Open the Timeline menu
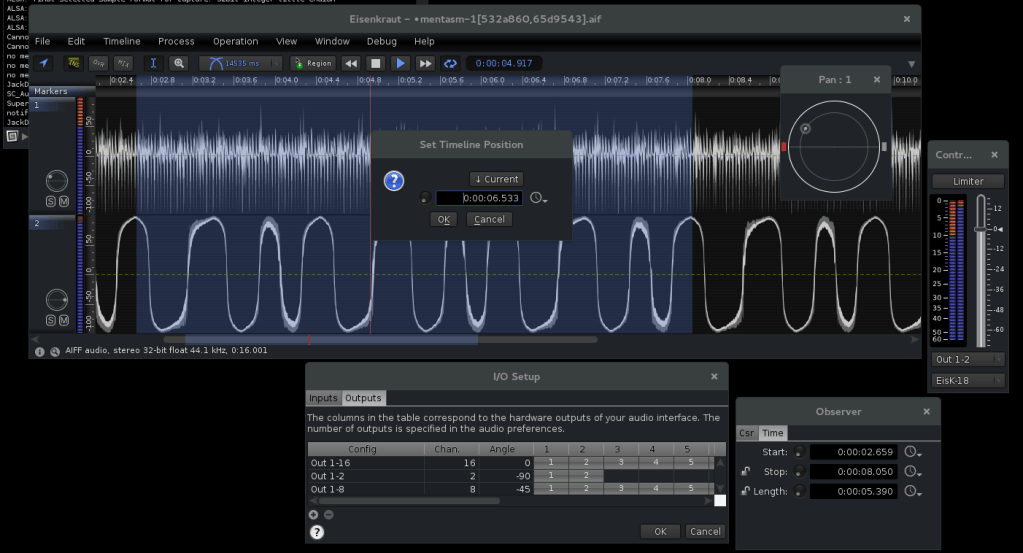Image resolution: width=1023 pixels, height=553 pixels. pos(122,42)
